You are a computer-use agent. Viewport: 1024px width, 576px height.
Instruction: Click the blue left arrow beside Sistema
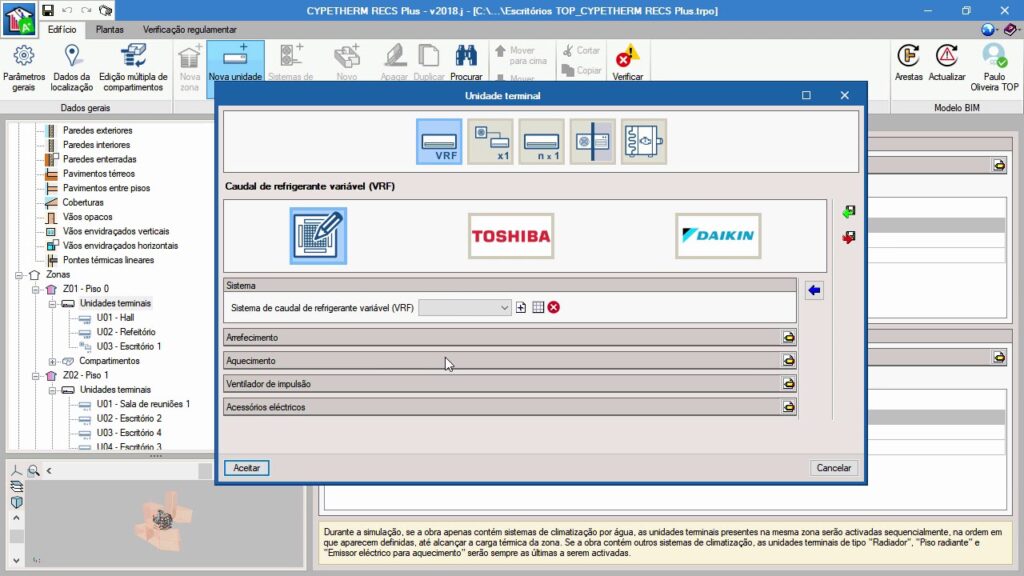814,290
